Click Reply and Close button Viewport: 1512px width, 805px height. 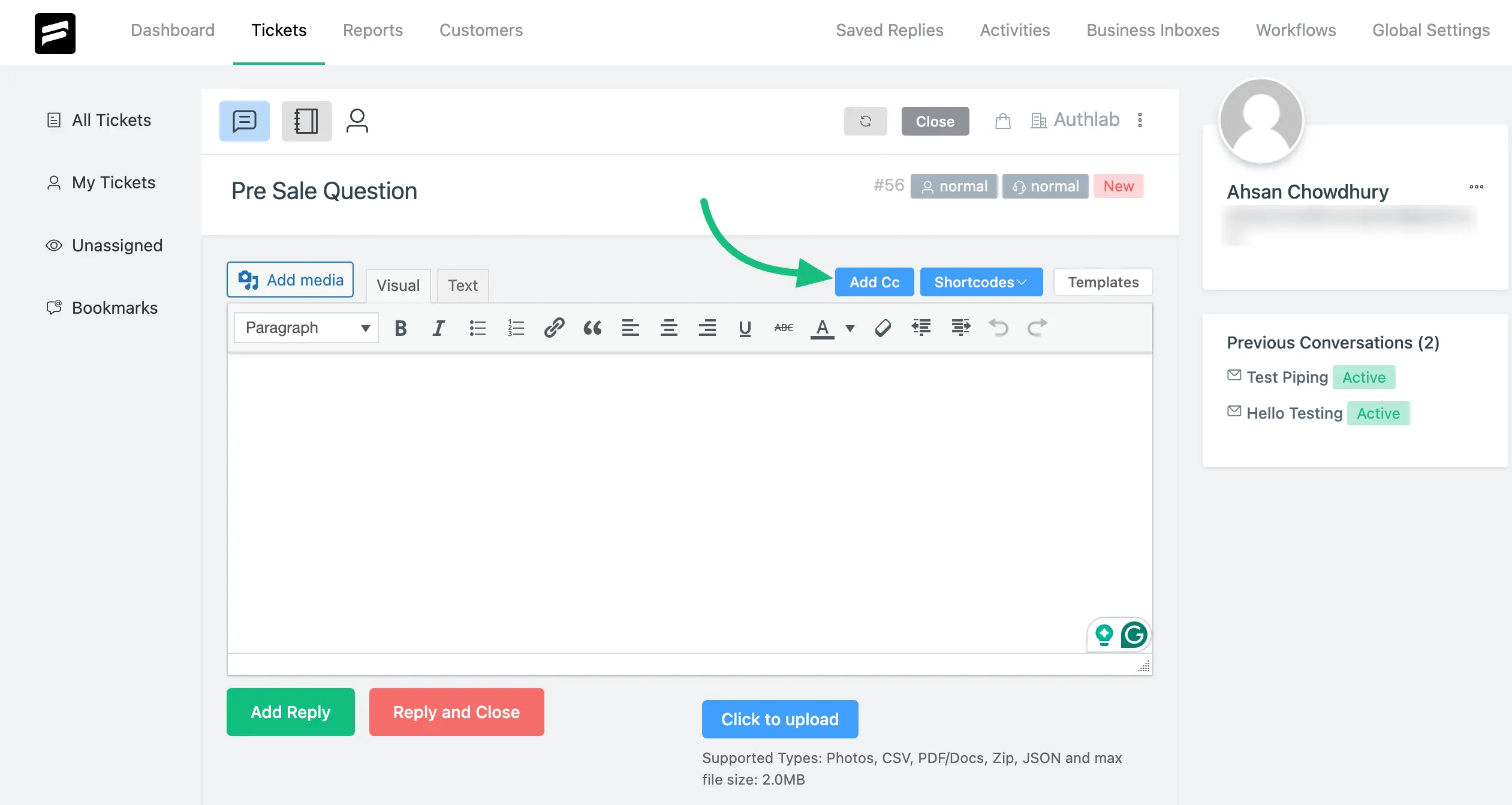click(457, 712)
